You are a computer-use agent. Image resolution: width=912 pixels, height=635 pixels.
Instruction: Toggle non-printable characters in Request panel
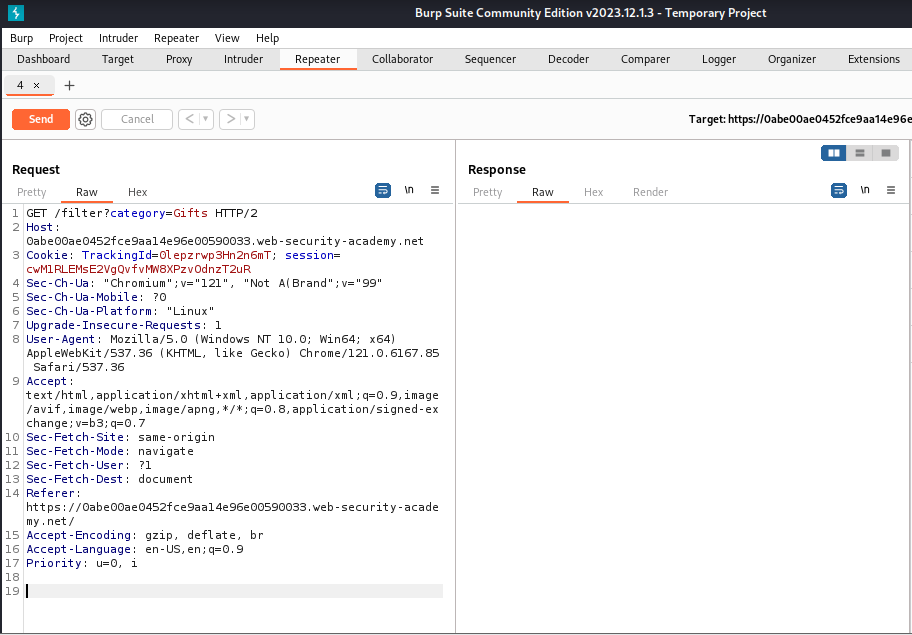(409, 190)
